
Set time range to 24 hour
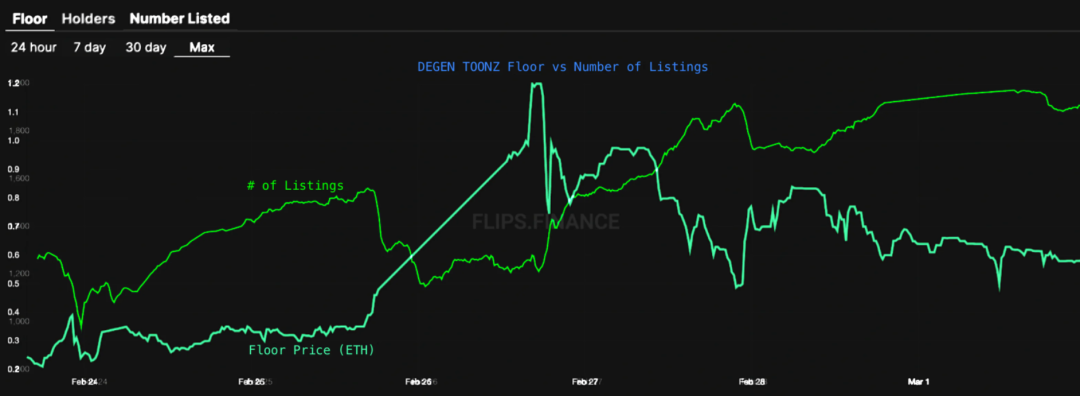33,48
